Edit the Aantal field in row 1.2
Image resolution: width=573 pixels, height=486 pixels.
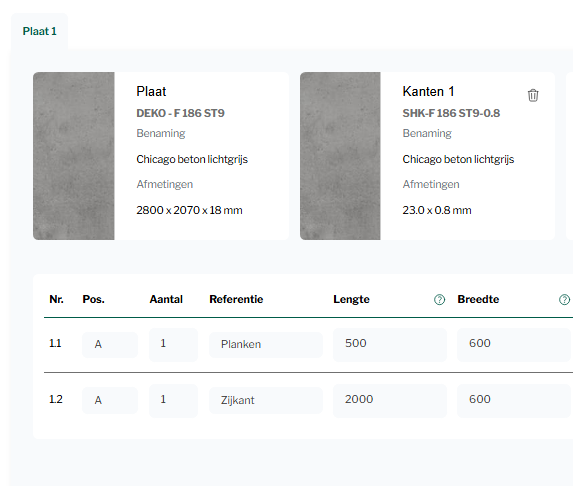coord(174,400)
